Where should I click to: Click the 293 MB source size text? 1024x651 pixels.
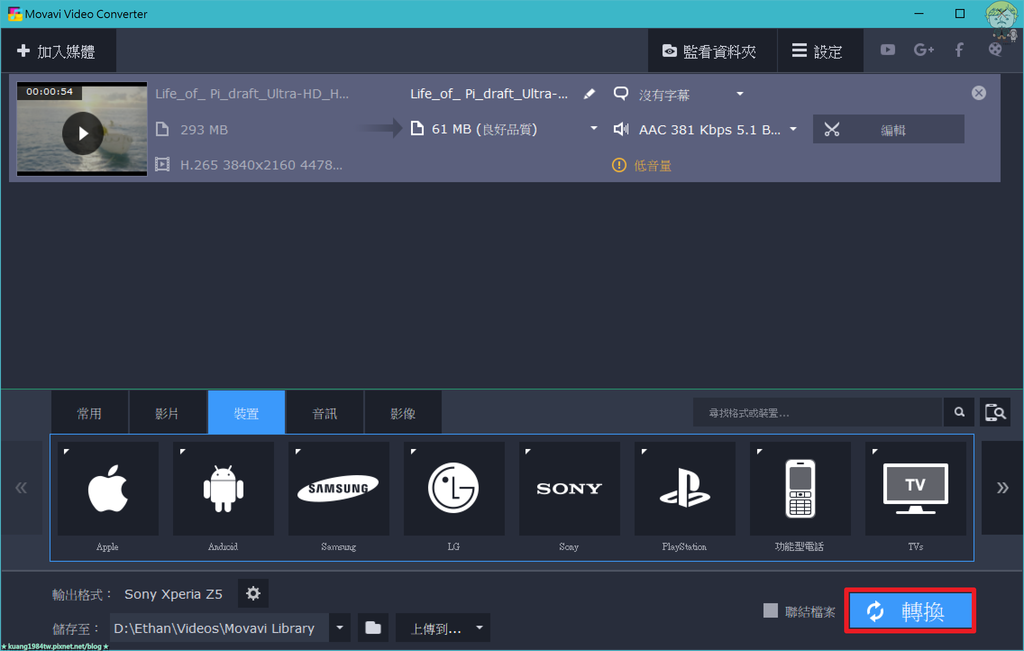[204, 130]
